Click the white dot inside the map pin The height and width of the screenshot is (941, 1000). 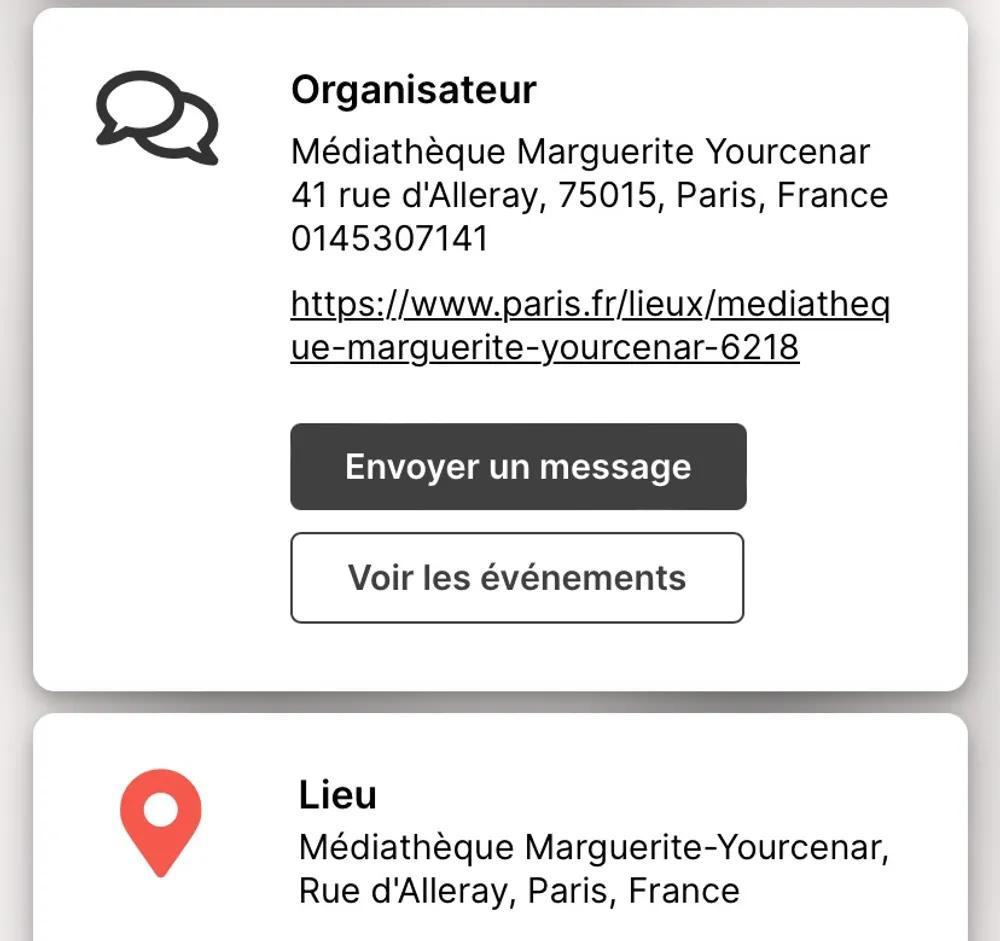[x=160, y=808]
